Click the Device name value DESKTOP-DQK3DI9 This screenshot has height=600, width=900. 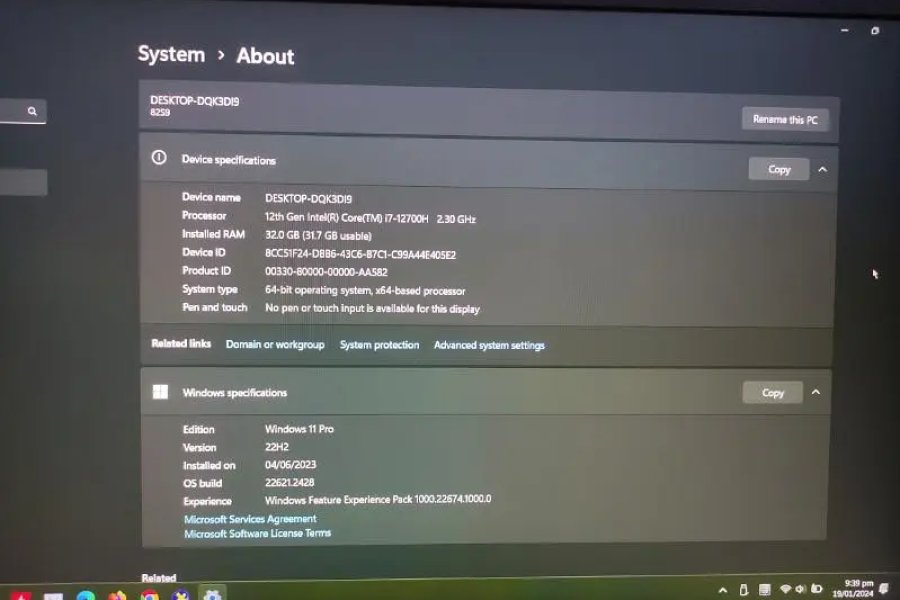pyautogui.click(x=308, y=199)
